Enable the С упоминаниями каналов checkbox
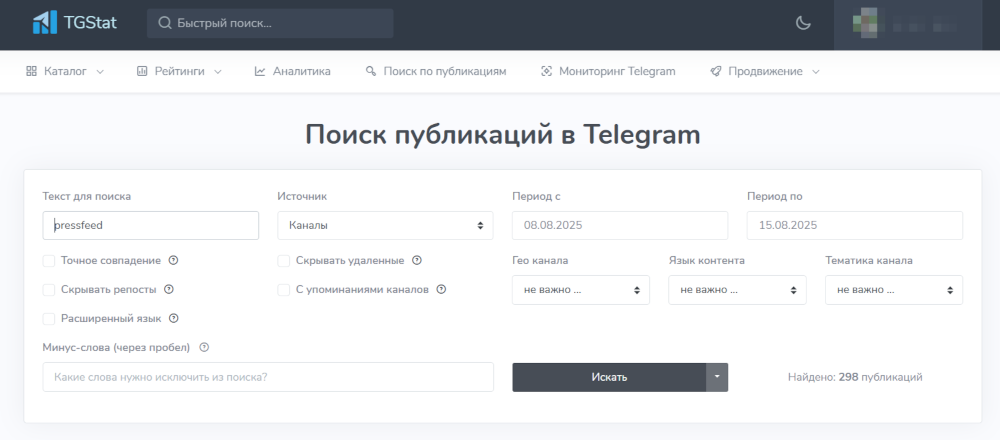This screenshot has width=1000, height=440. (x=284, y=290)
